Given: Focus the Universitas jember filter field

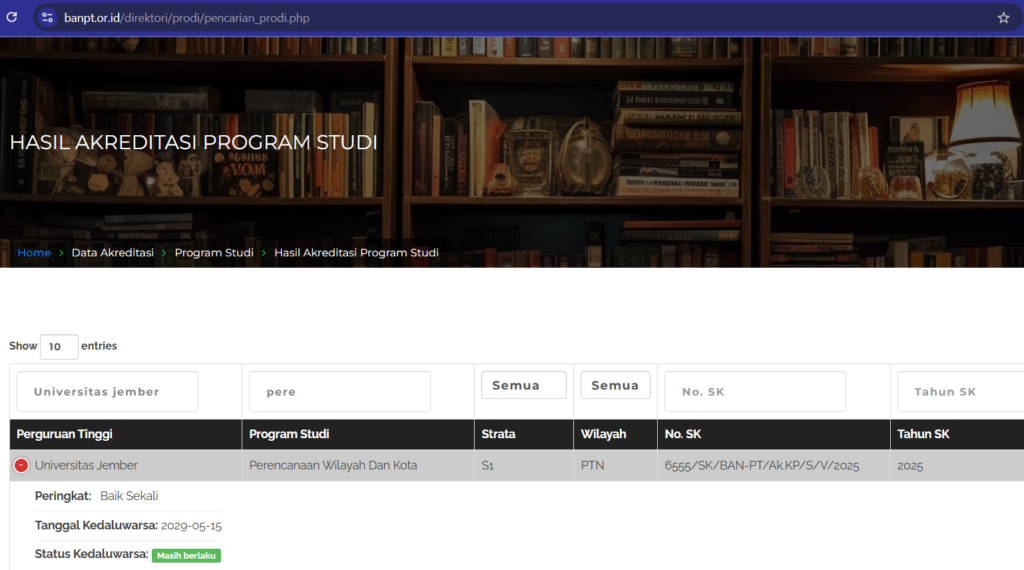Looking at the screenshot, I should 107,391.
